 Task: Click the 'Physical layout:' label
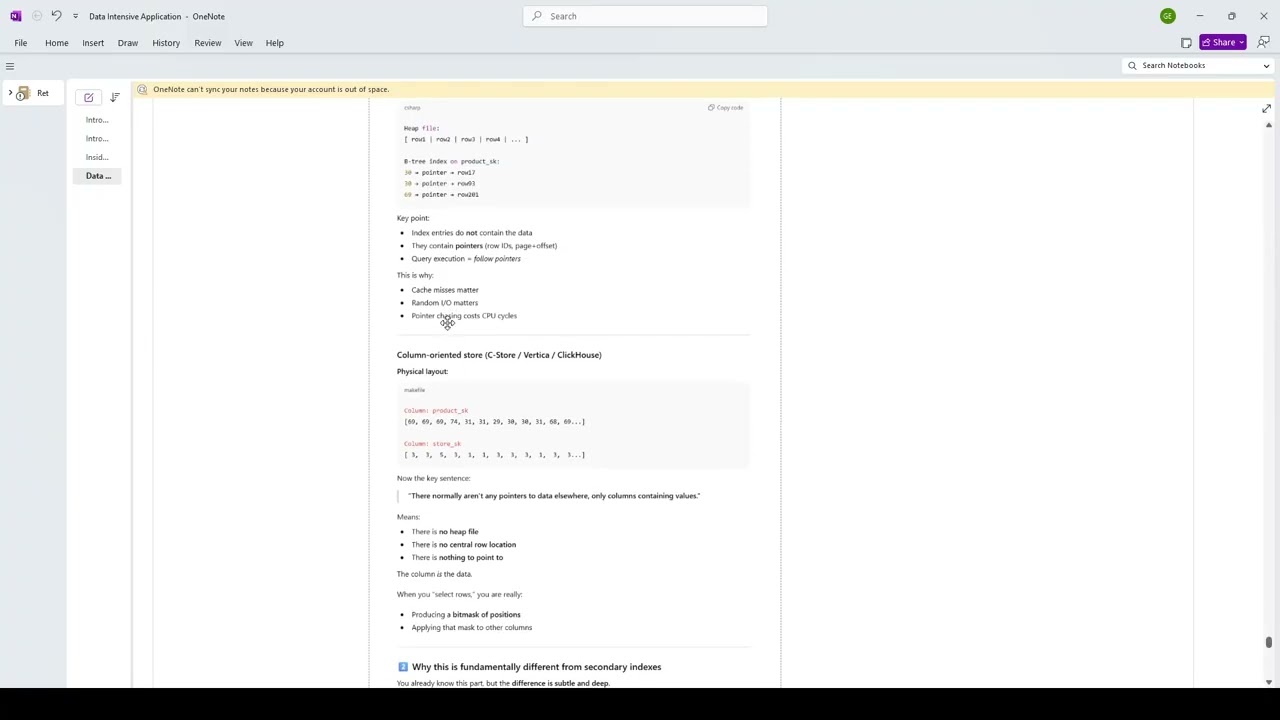point(422,372)
